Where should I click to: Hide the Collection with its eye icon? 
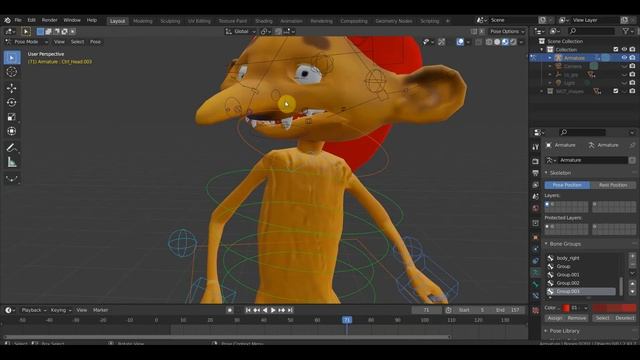pyautogui.click(x=624, y=49)
